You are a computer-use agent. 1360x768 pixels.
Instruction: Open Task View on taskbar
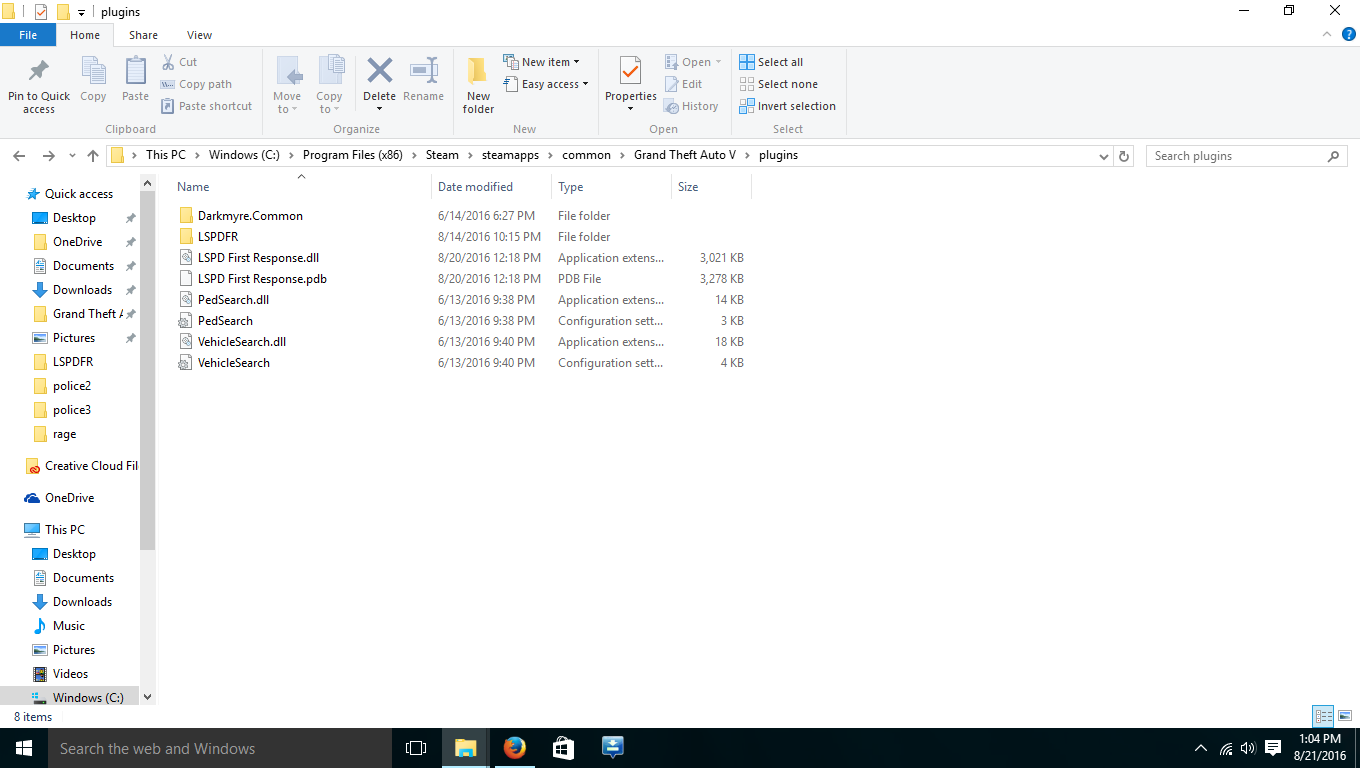coord(416,748)
